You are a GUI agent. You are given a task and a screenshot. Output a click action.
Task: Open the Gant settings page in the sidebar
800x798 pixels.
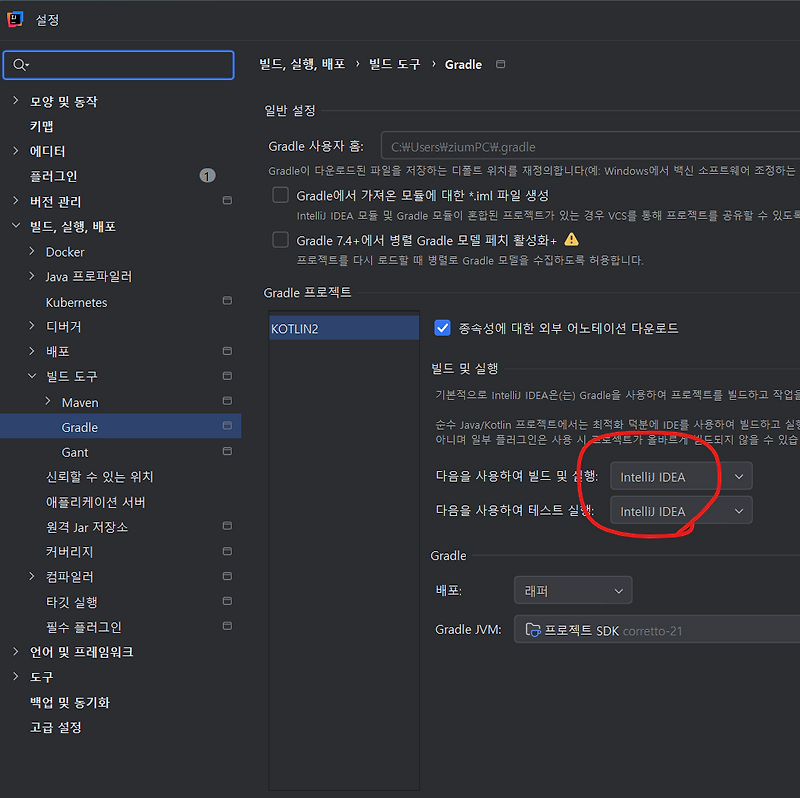click(x=72, y=452)
